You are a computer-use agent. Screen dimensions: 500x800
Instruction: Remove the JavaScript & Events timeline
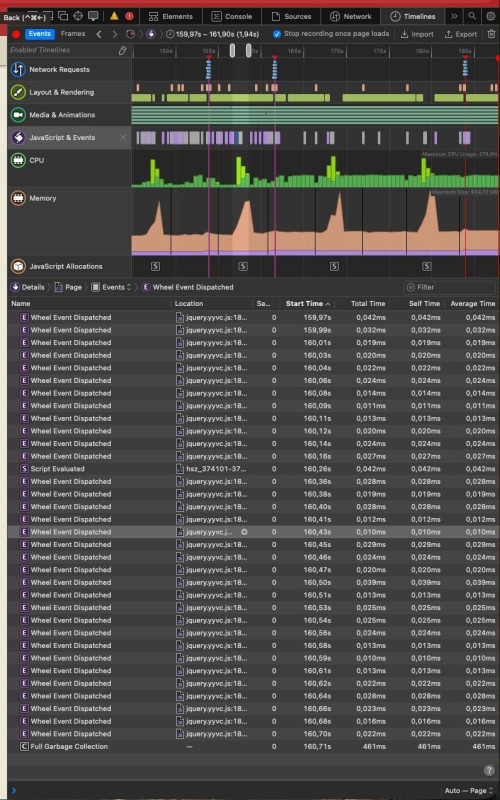click(x=123, y=138)
